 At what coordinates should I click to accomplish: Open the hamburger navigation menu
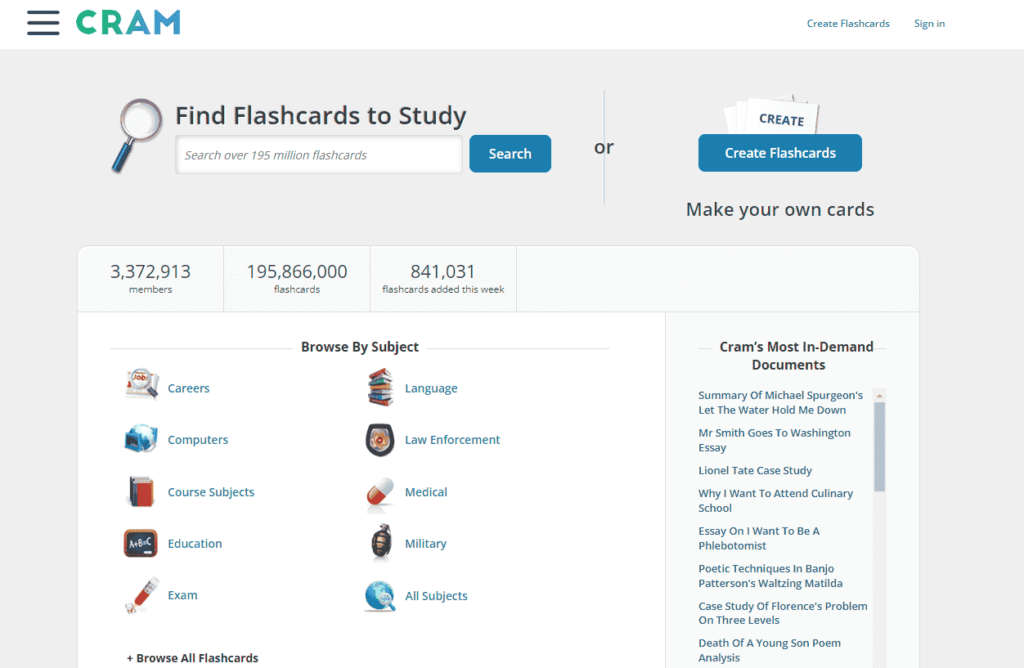pos(43,23)
